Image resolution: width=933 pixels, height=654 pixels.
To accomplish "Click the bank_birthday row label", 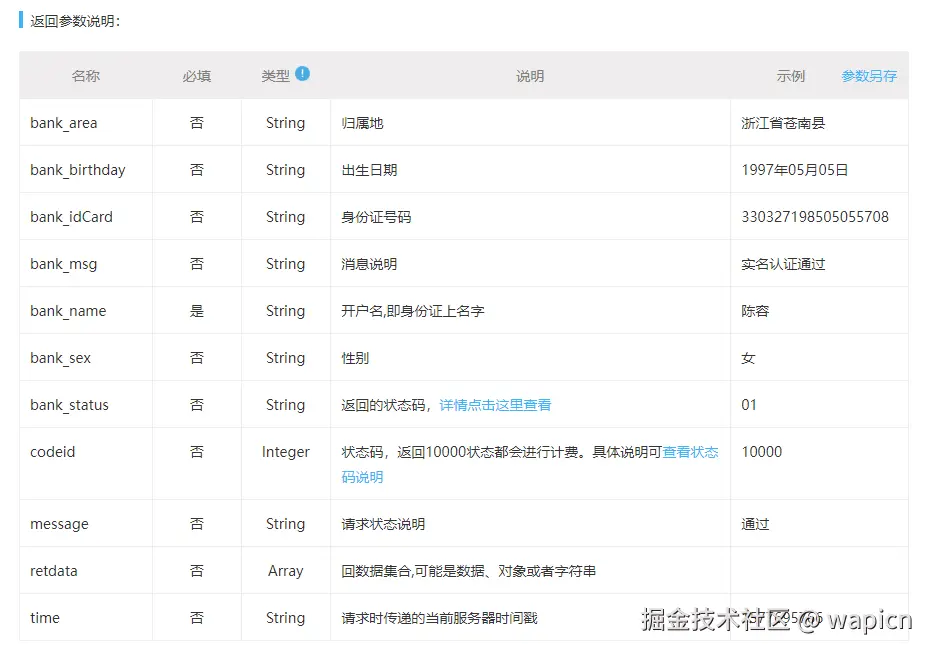I will click(77, 169).
